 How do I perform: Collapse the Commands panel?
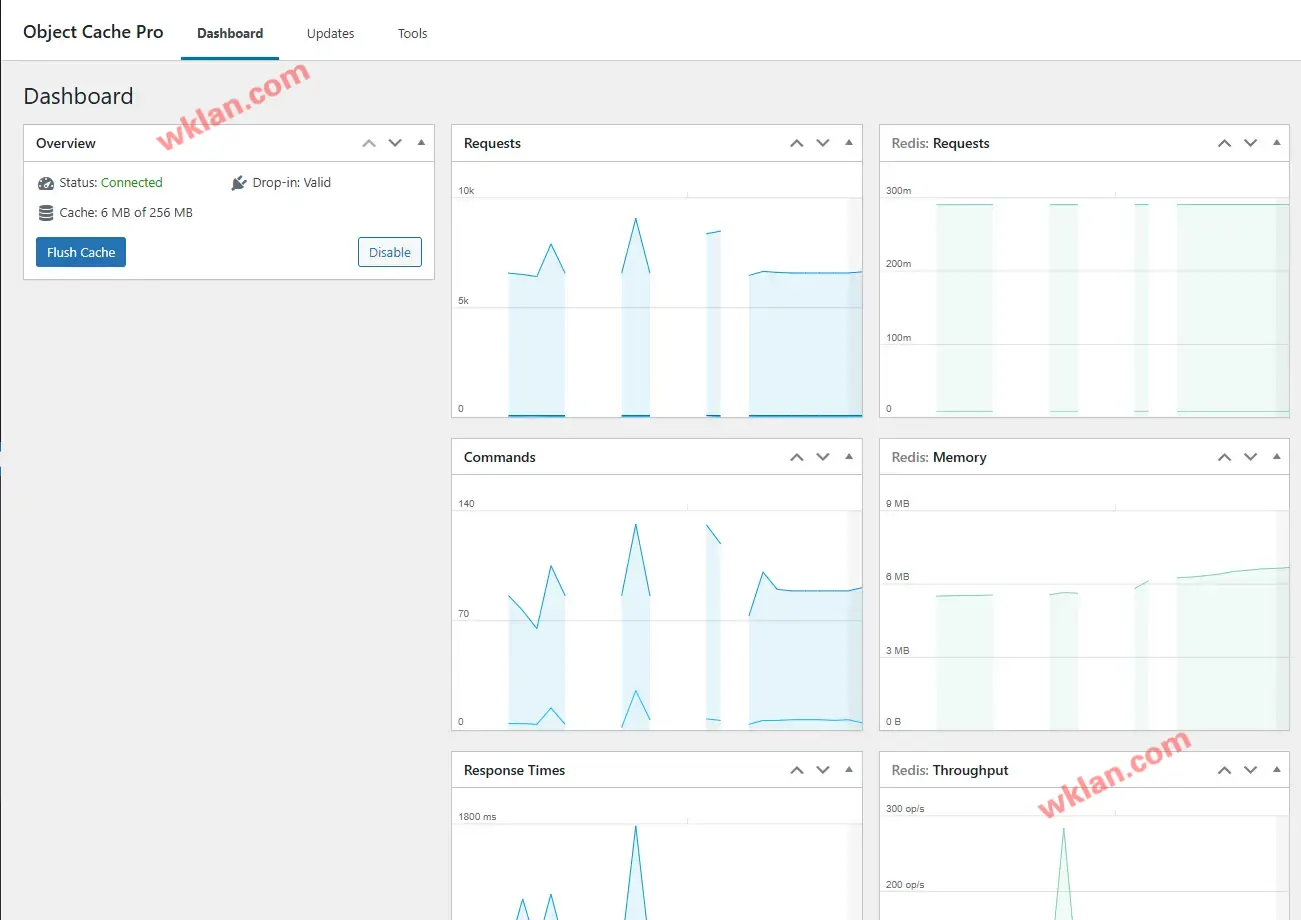849,457
